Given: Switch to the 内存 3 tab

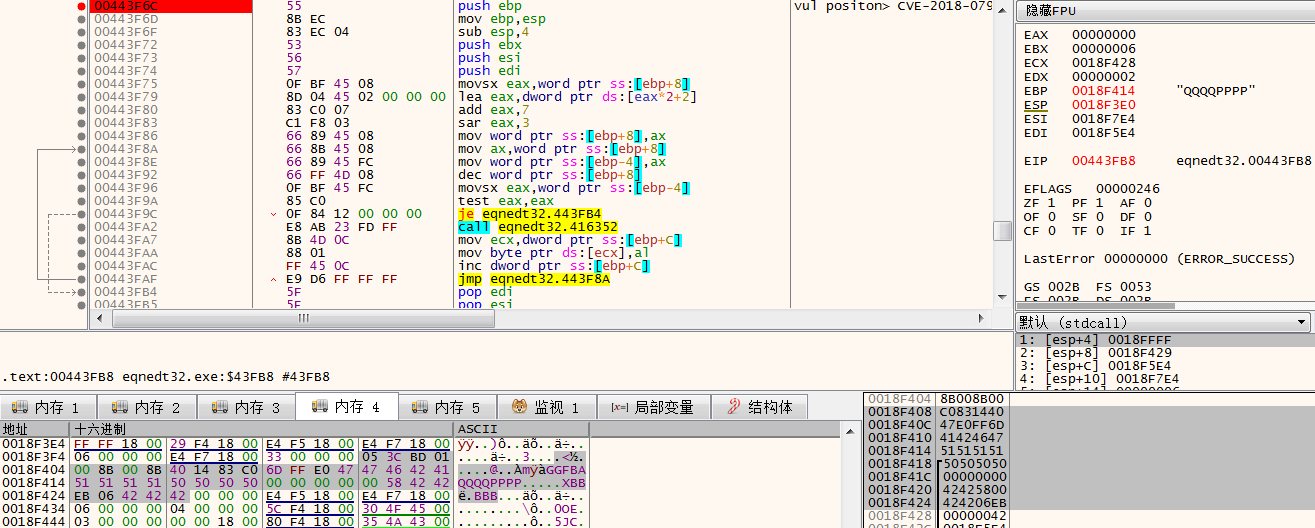Looking at the screenshot, I should pyautogui.click(x=246, y=407).
